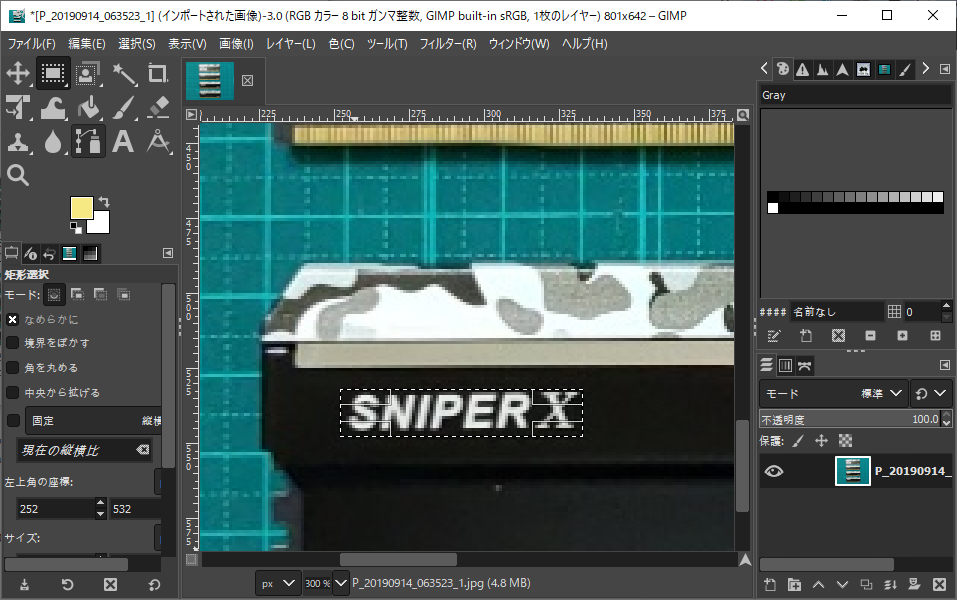Open the 編集(E) menu
The width and height of the screenshot is (957, 600).
pyautogui.click(x=87, y=44)
